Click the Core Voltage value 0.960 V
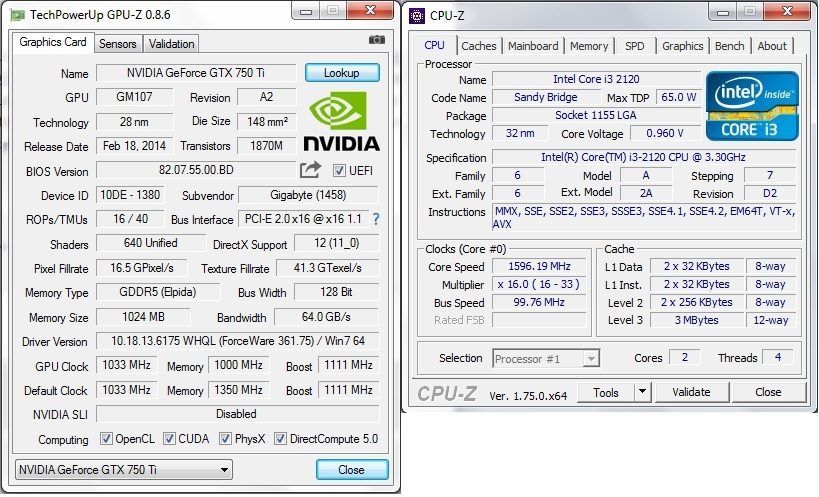This screenshot has height=497, width=819. coord(665,133)
